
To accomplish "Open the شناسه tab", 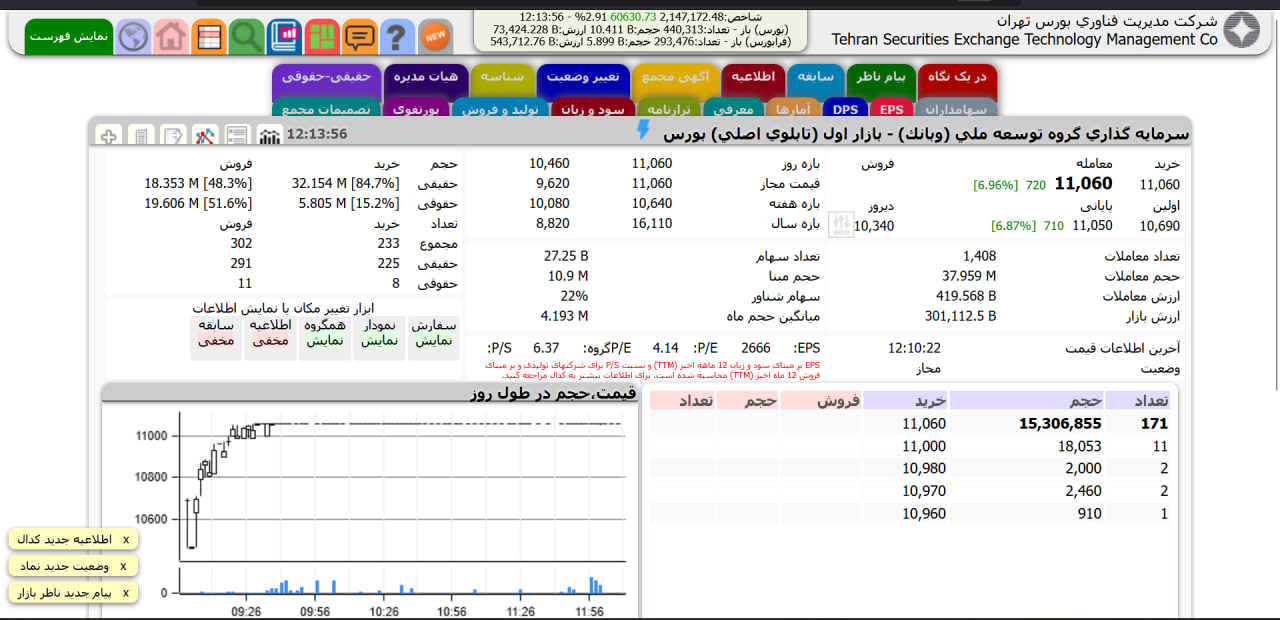I will point(503,77).
